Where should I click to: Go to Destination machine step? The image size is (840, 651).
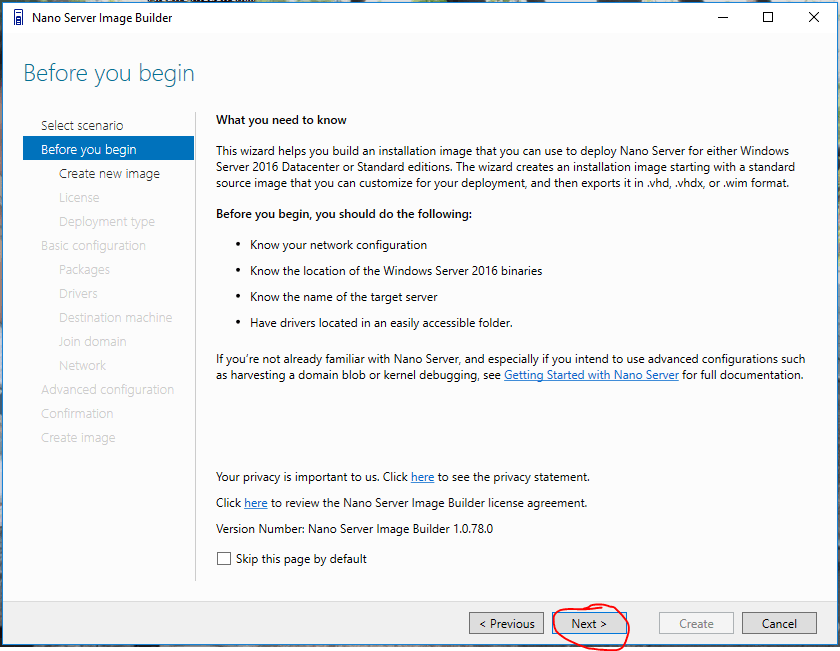coord(115,318)
